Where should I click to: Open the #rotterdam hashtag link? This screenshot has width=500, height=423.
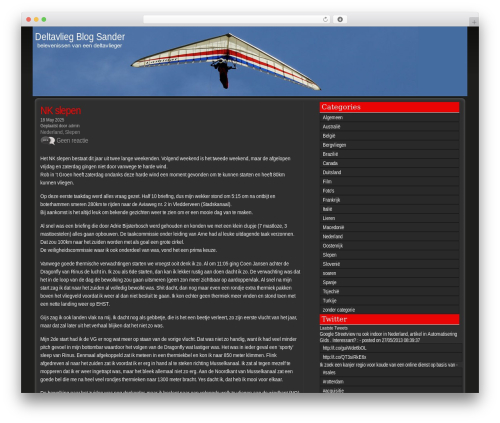[333, 382]
